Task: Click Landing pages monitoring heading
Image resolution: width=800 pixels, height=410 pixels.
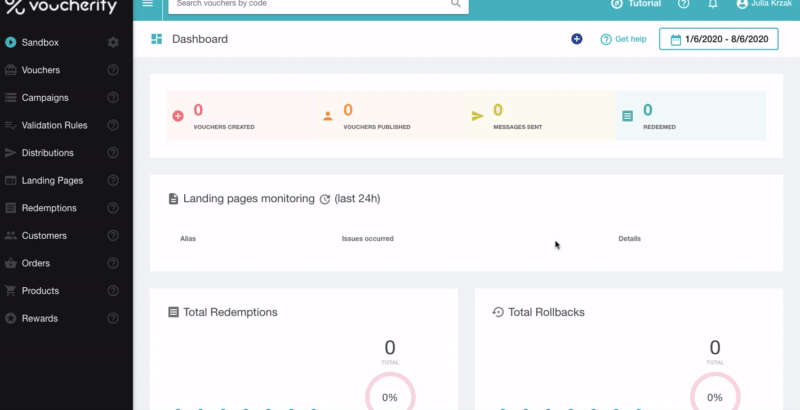Action: coord(249,198)
